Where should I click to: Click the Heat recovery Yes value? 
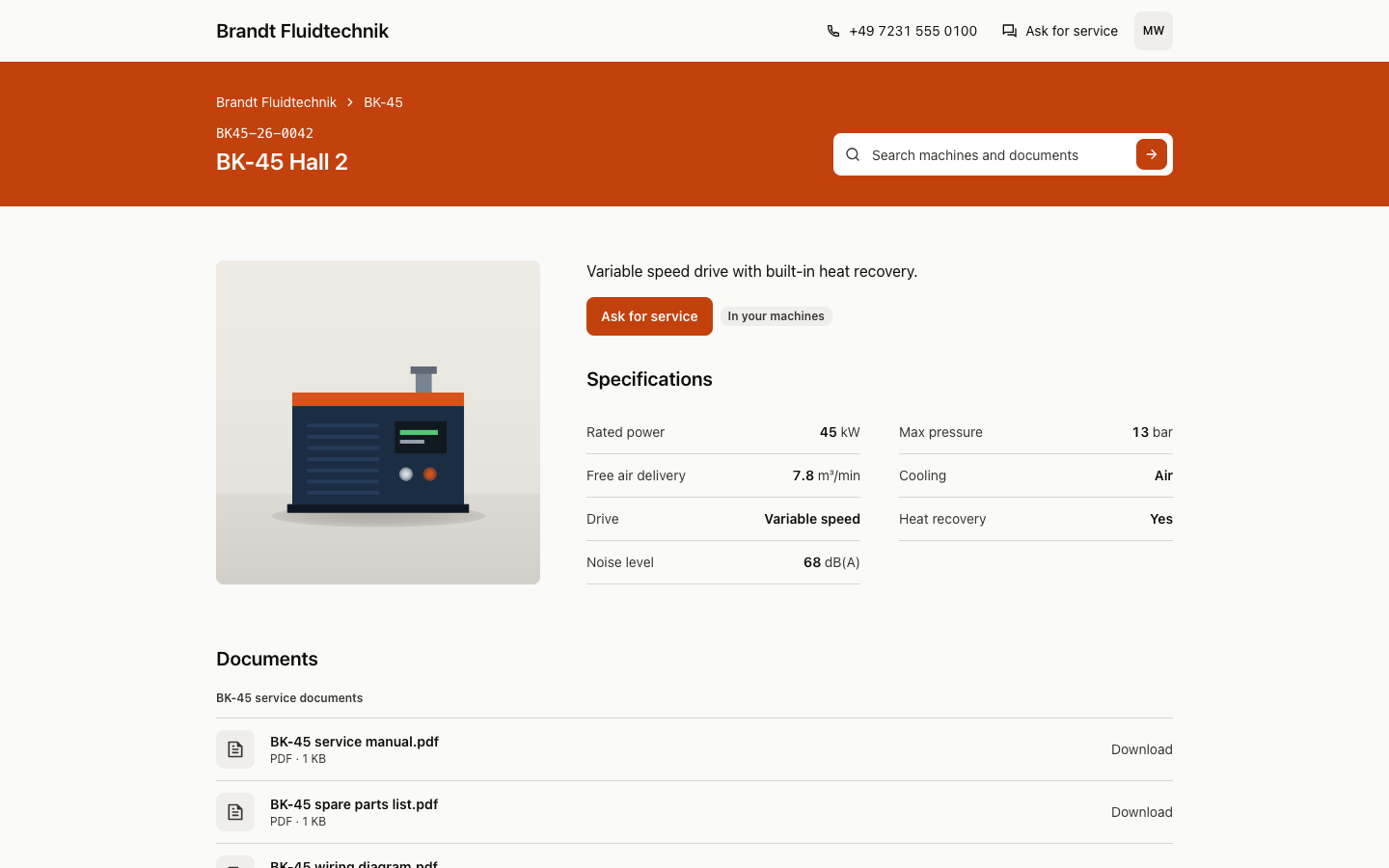(x=1161, y=519)
